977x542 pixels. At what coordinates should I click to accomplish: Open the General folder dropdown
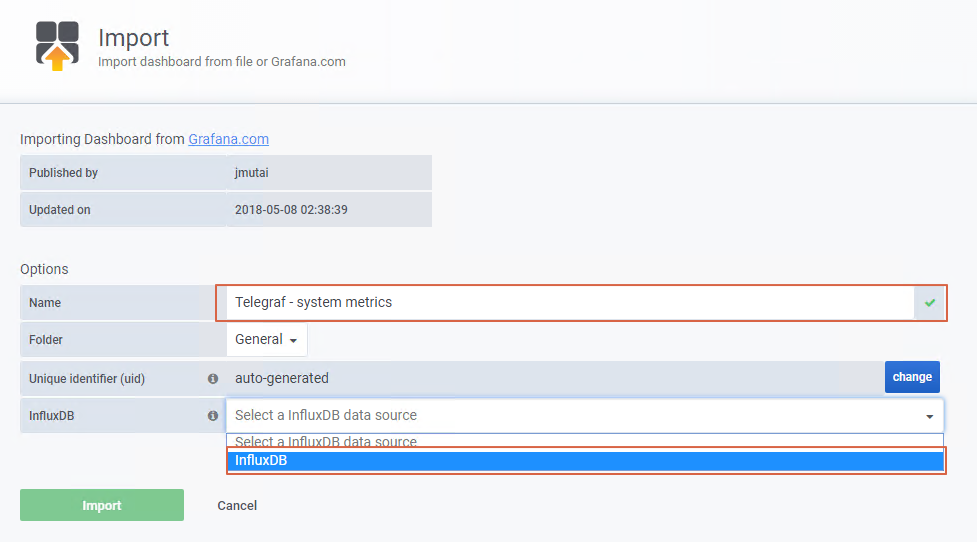click(267, 340)
